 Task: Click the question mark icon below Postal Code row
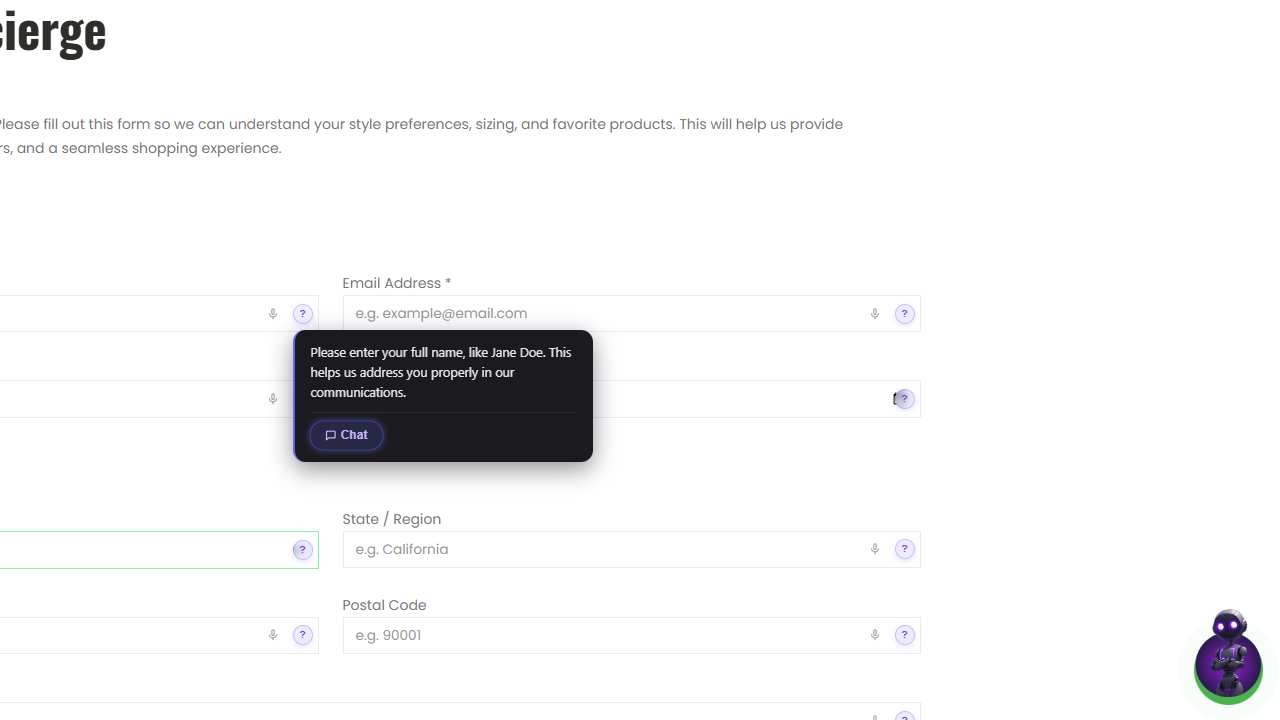pos(905,715)
